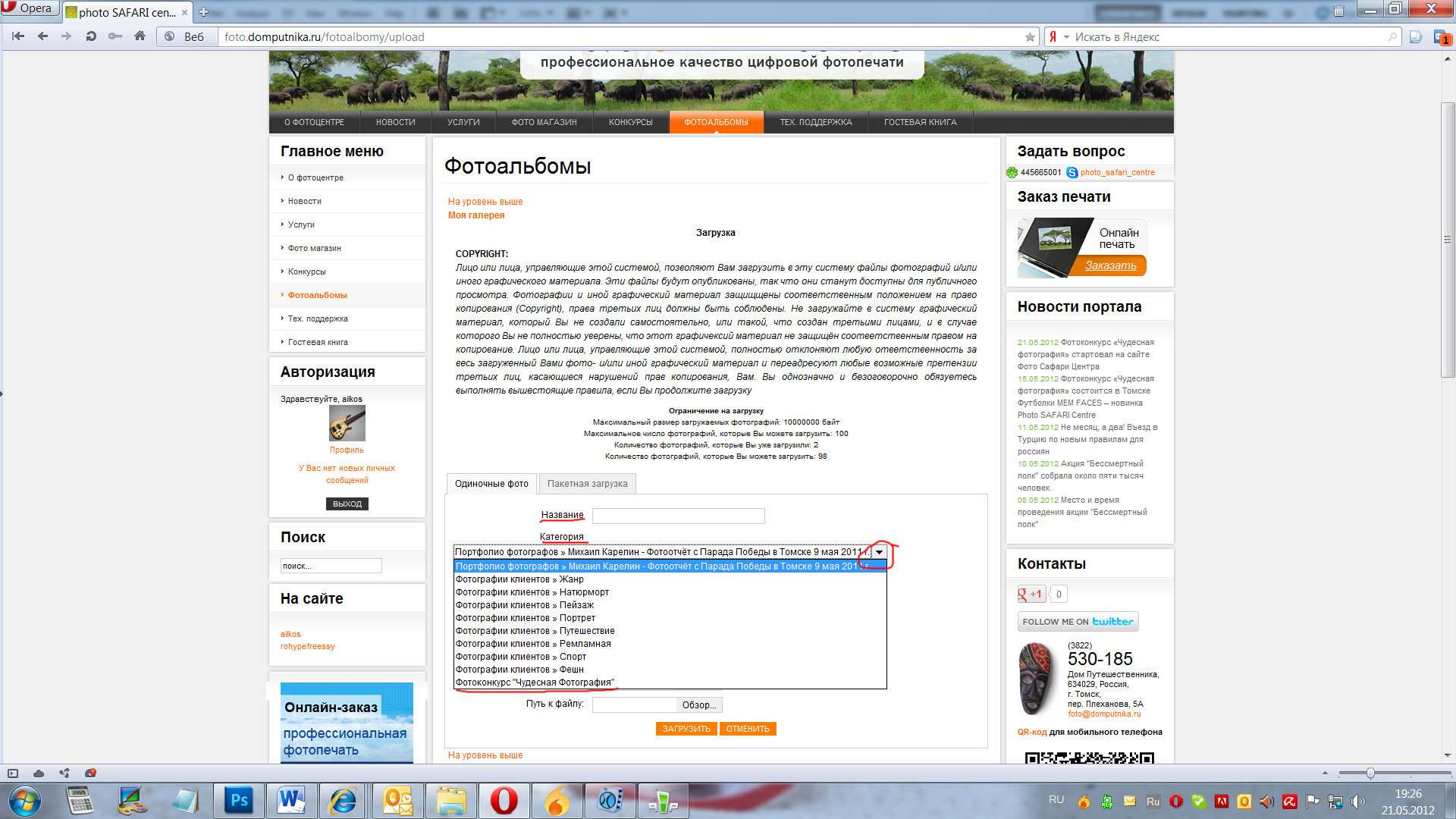Click the Yandex search engine icon
Image resolution: width=1456 pixels, height=819 pixels.
pyautogui.click(x=1053, y=36)
